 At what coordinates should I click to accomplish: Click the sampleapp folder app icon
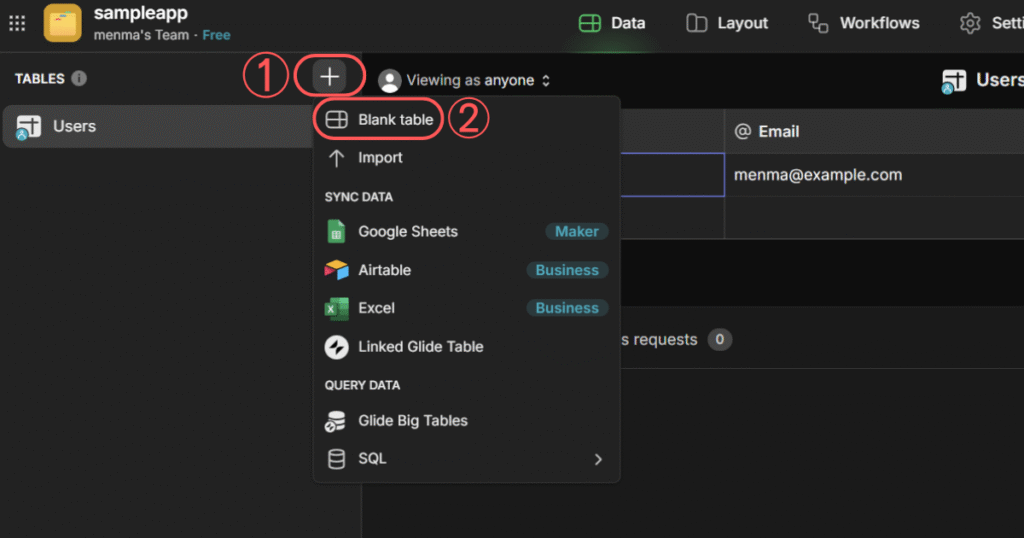63,23
